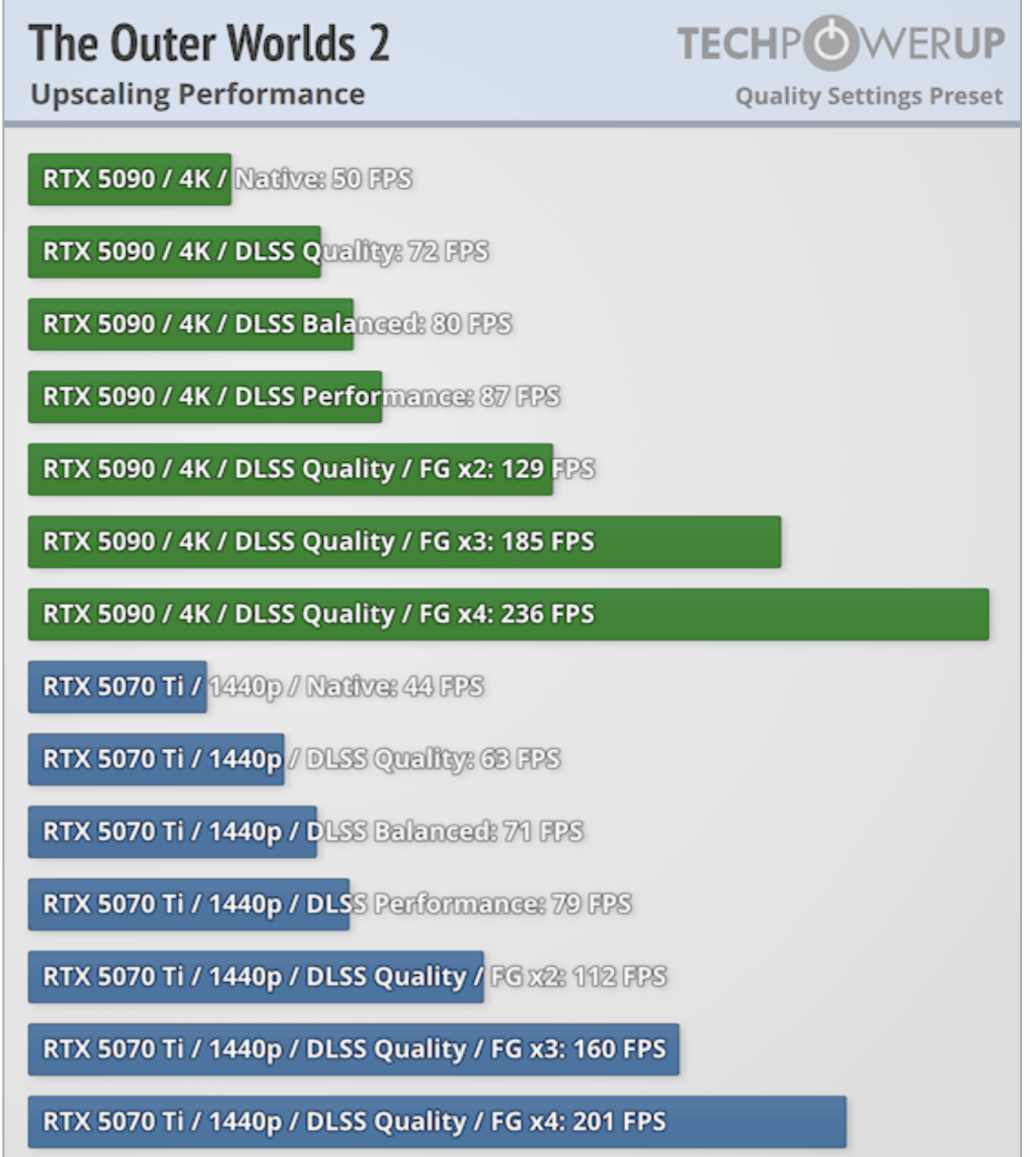Click the 'The Outer Worlds 2' chart title
Viewport: 1030px width, 1157px height.
coord(209,44)
